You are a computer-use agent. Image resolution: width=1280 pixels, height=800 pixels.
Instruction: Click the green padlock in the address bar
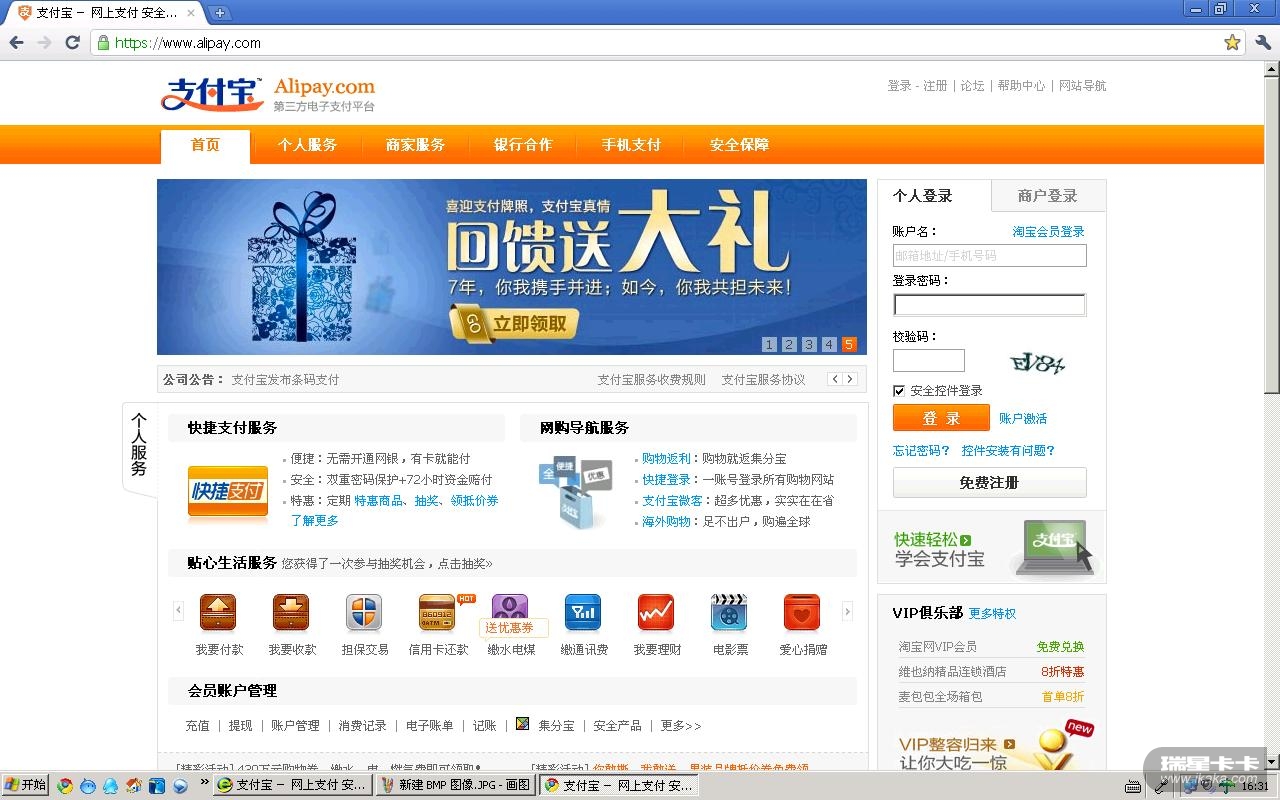[103, 43]
